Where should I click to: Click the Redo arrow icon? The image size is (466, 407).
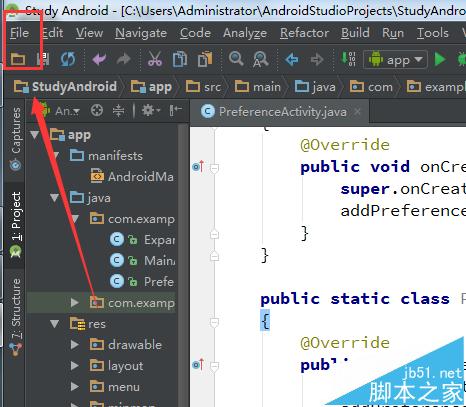click(124, 59)
